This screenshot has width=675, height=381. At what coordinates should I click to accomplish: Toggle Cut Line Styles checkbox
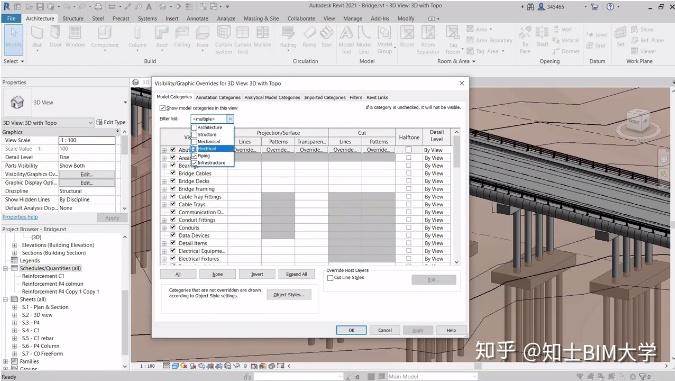tap(330, 278)
